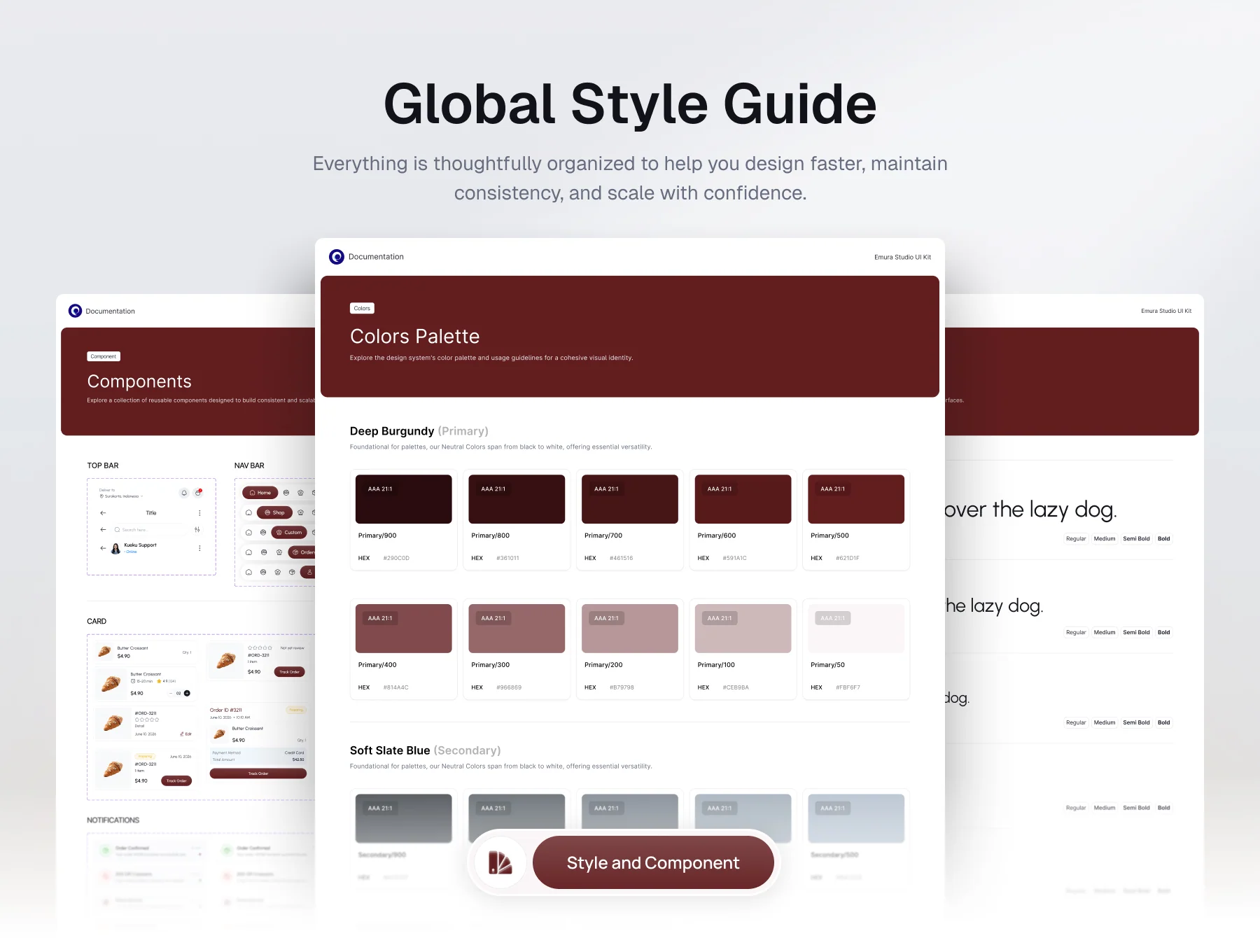Click hex value #621D1F
1260x952 pixels.
tap(848, 558)
